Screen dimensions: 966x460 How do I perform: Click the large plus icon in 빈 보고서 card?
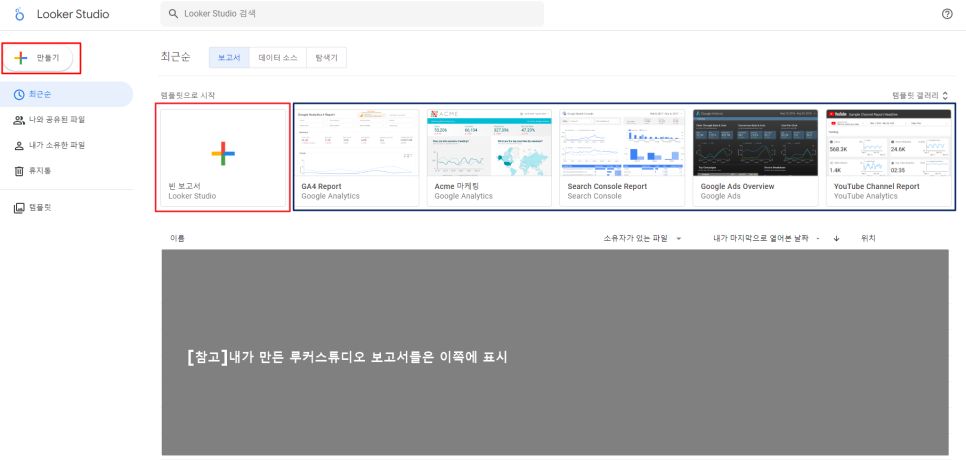pyautogui.click(x=223, y=153)
